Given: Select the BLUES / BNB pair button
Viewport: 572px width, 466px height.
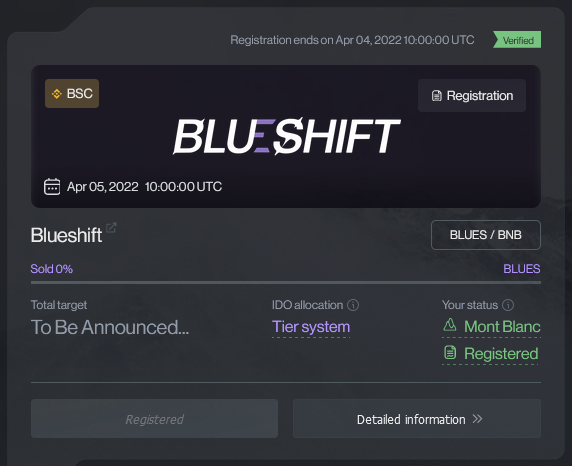Looking at the screenshot, I should coord(486,235).
